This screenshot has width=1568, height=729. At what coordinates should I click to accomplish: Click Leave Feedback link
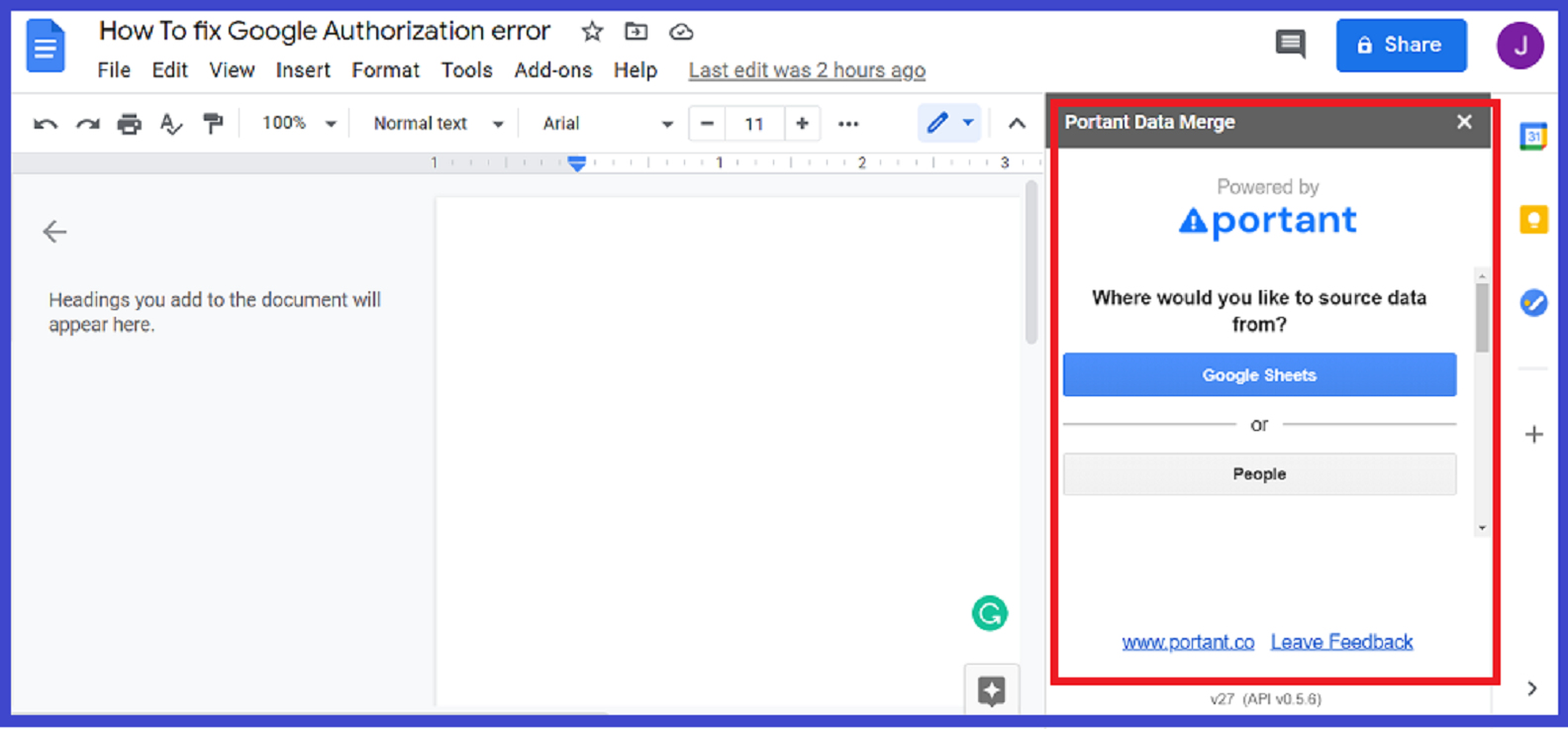pyautogui.click(x=1341, y=642)
